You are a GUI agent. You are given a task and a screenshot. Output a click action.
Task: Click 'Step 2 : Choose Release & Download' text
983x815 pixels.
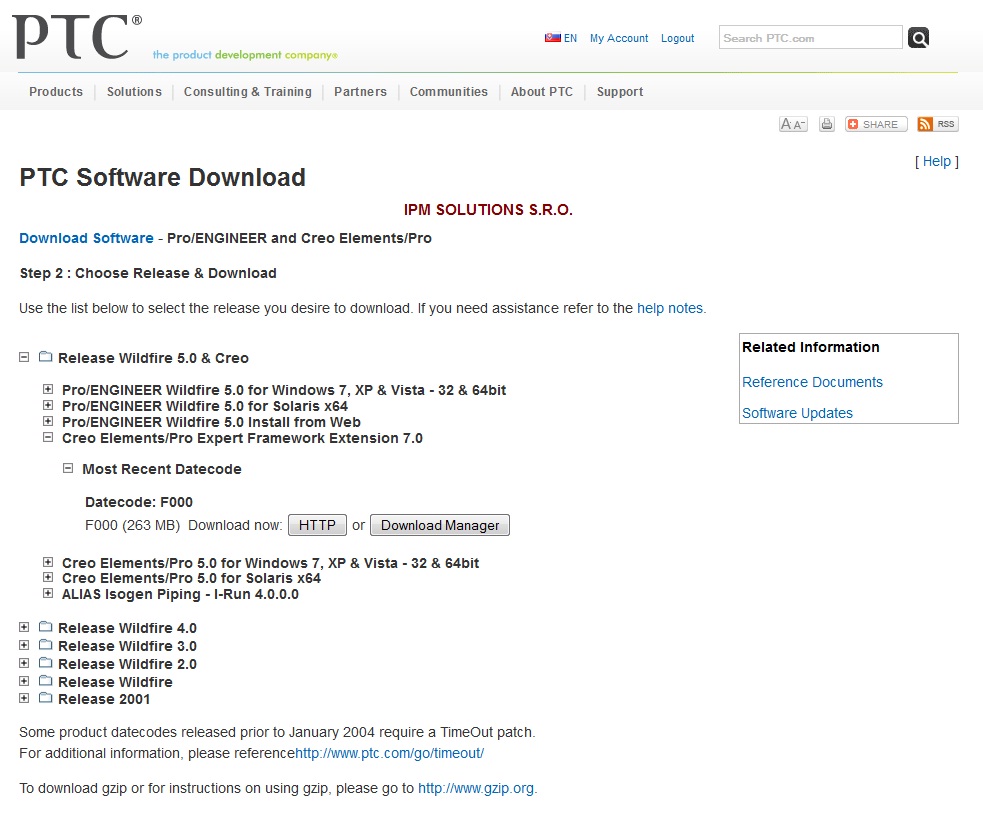pyautogui.click(x=148, y=273)
